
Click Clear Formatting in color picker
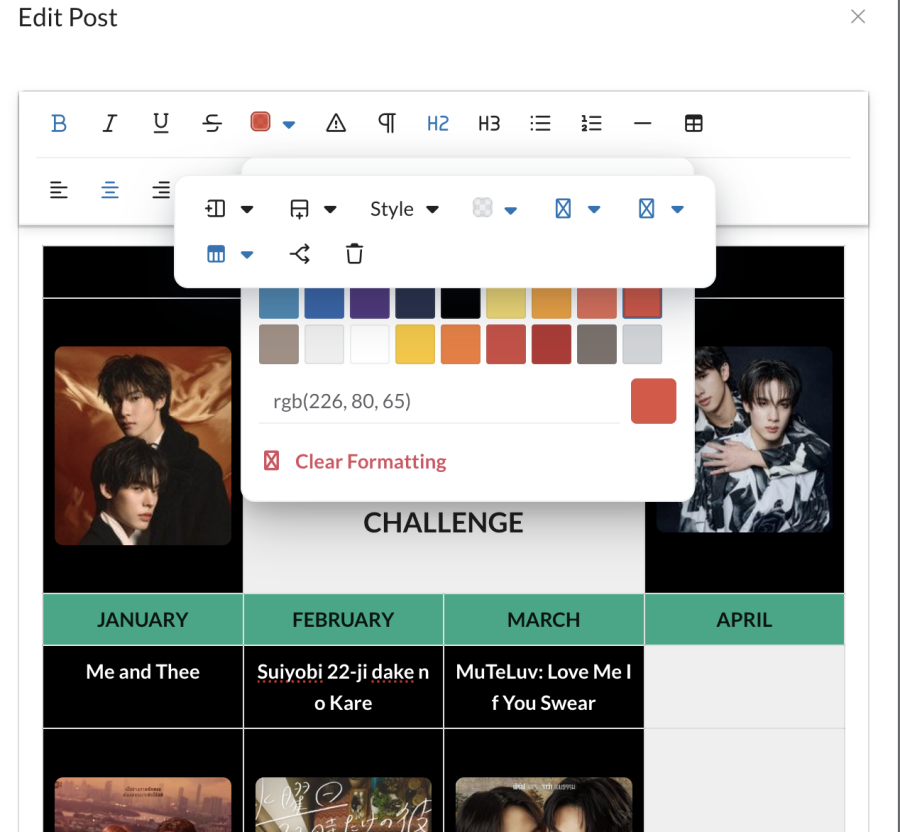coord(370,461)
